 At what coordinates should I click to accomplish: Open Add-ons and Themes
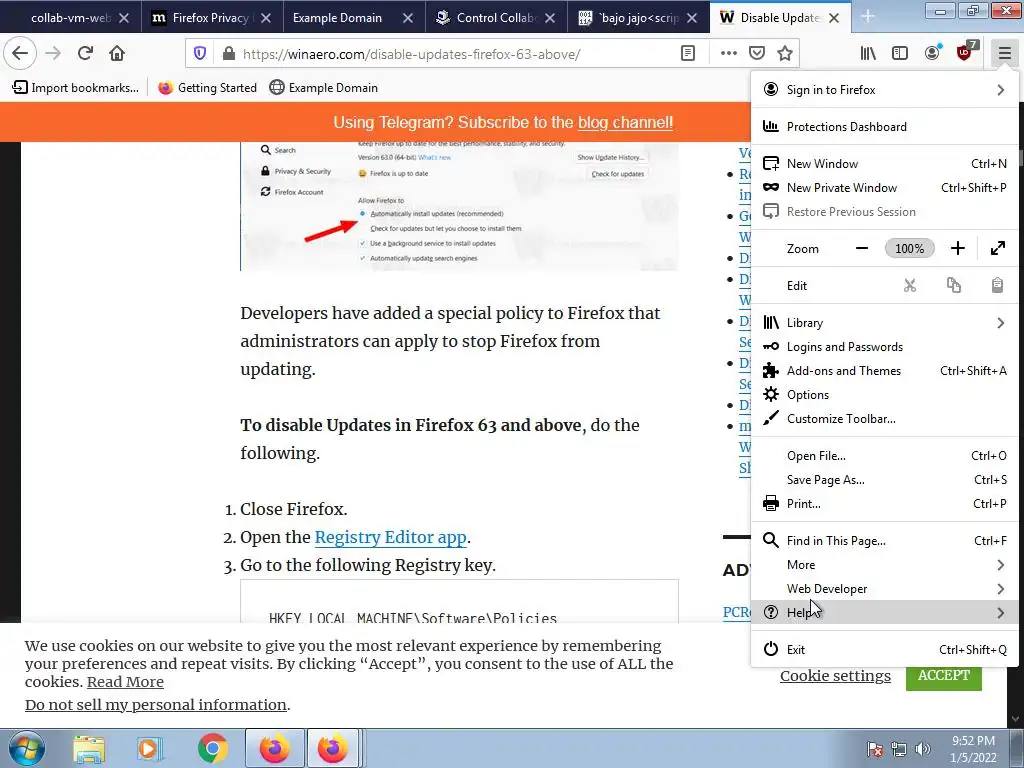coord(885,371)
